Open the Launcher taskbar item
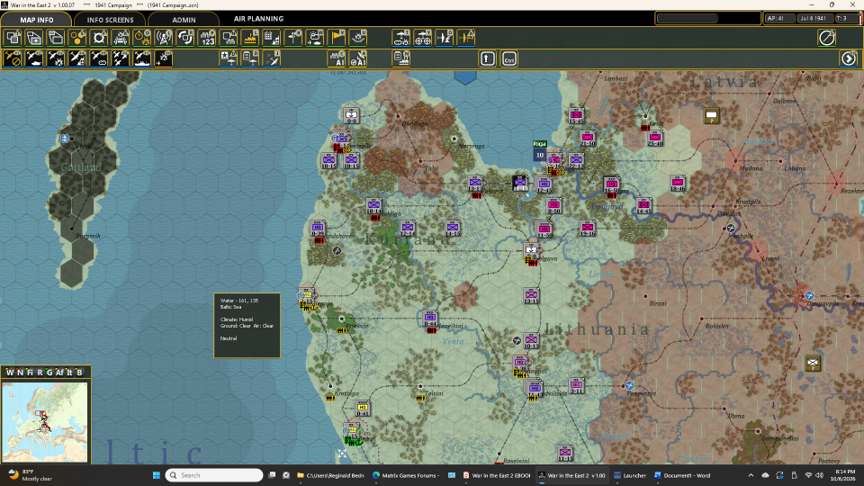Viewport: 864px width, 486px height. [630, 475]
